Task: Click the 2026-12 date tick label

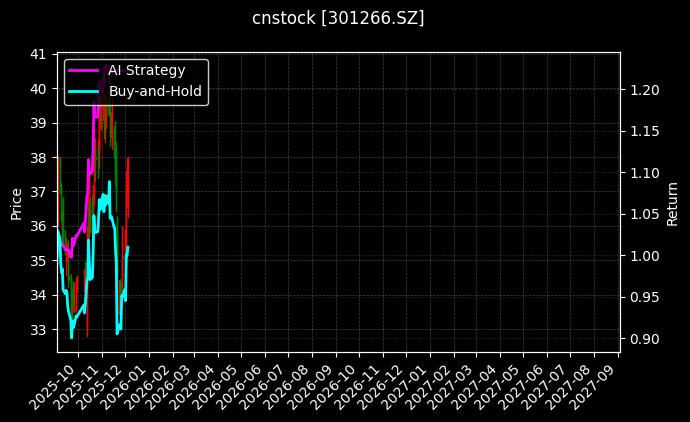Action: click(x=371, y=383)
